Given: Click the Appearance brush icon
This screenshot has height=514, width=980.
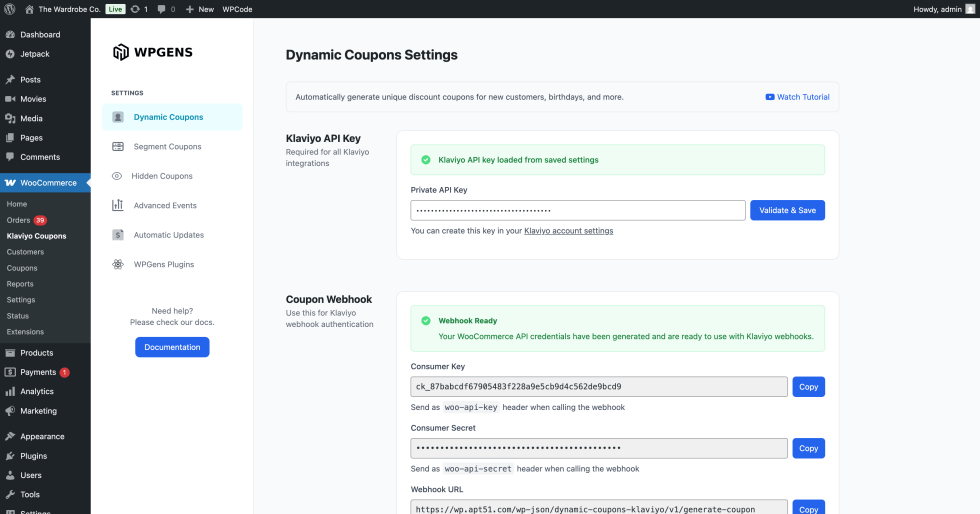Looking at the screenshot, I should pyautogui.click(x=10, y=436).
